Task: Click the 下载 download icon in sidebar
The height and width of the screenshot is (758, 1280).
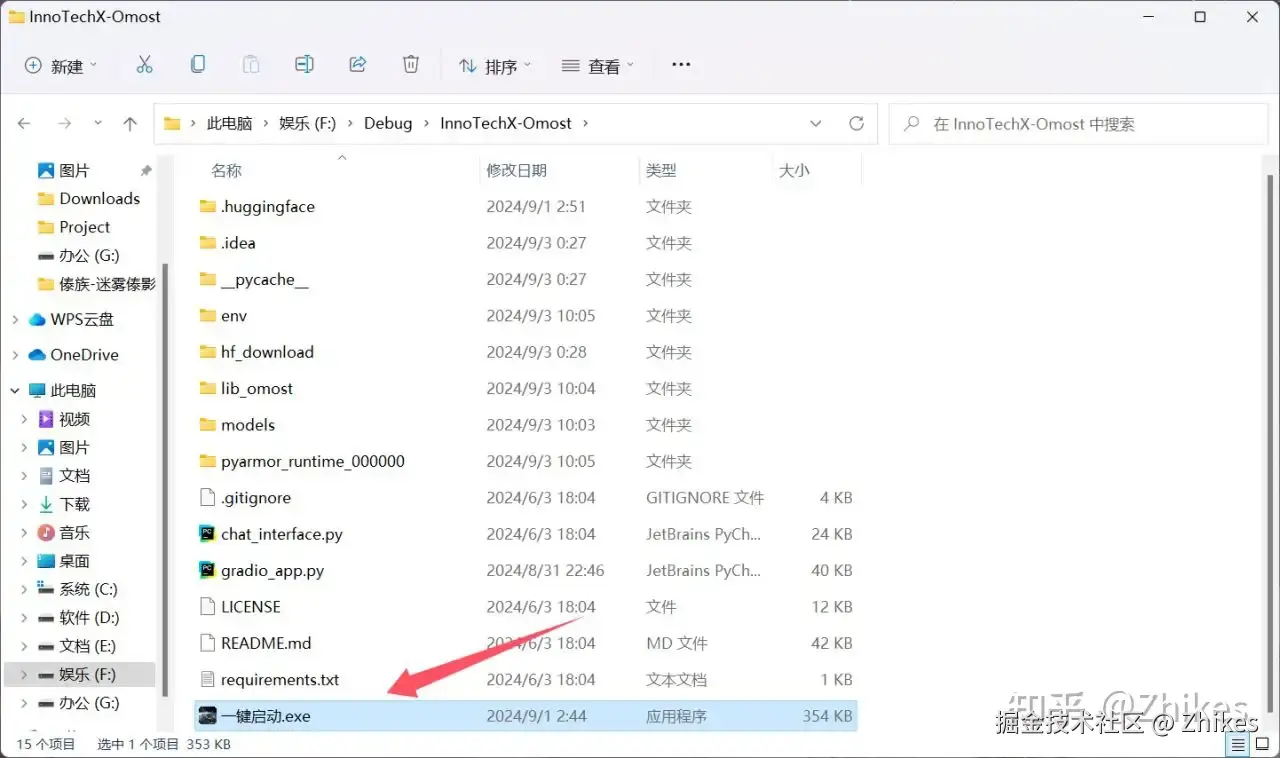Action: 46,504
